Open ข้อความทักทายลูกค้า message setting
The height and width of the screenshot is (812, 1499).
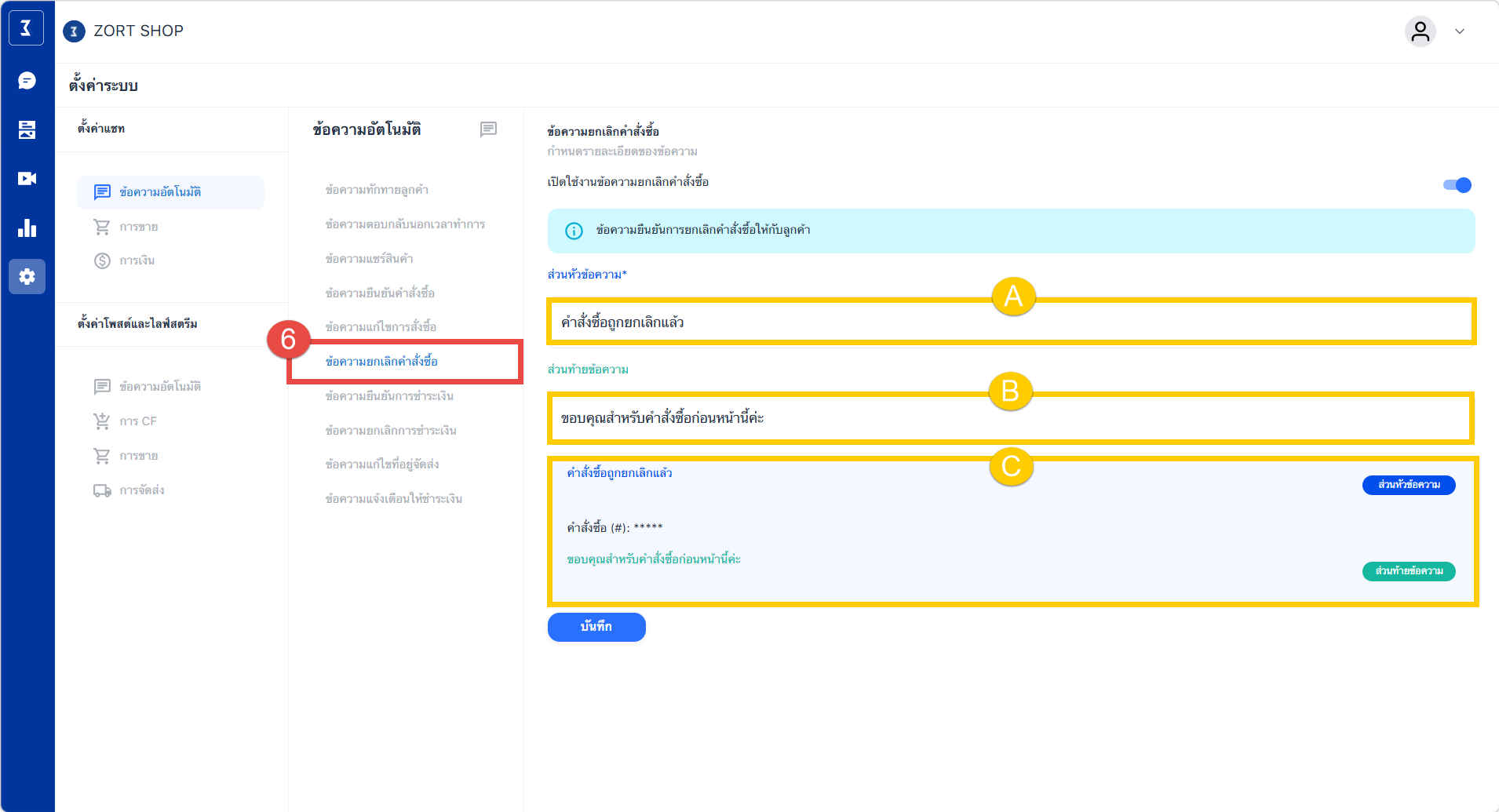click(x=377, y=190)
